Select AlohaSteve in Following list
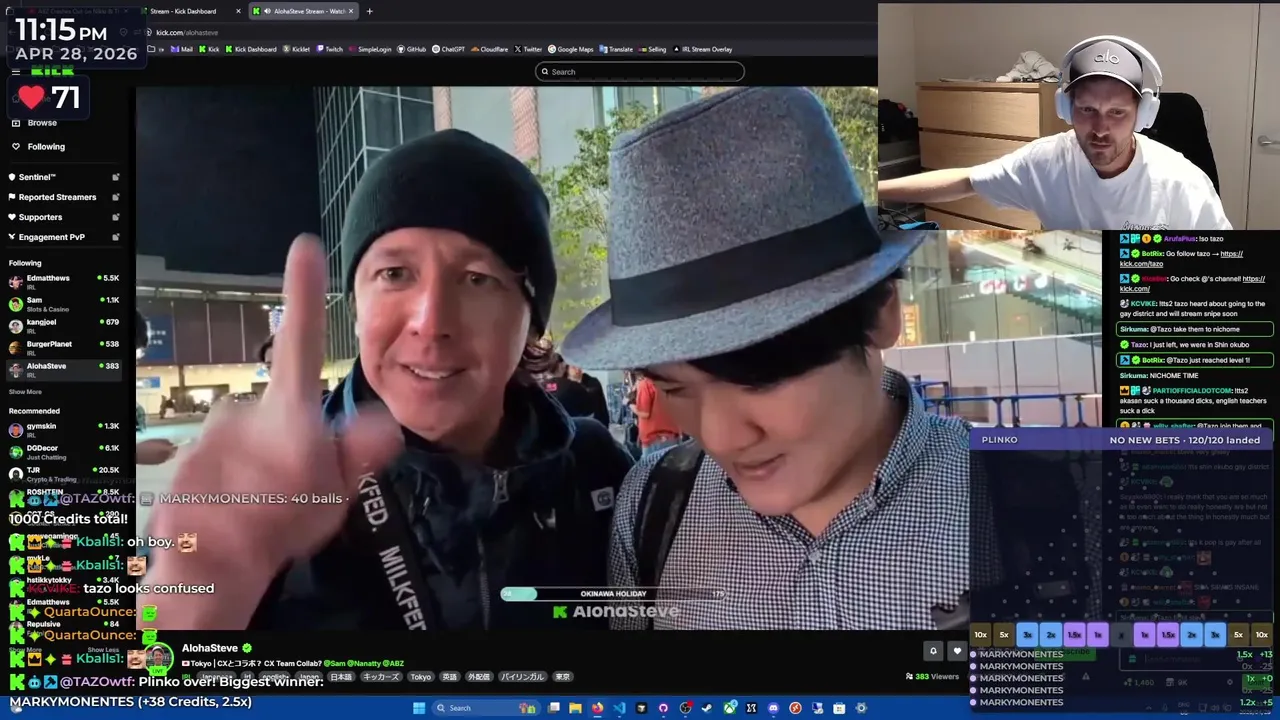Screen dimensions: 1280x720 (65, 369)
